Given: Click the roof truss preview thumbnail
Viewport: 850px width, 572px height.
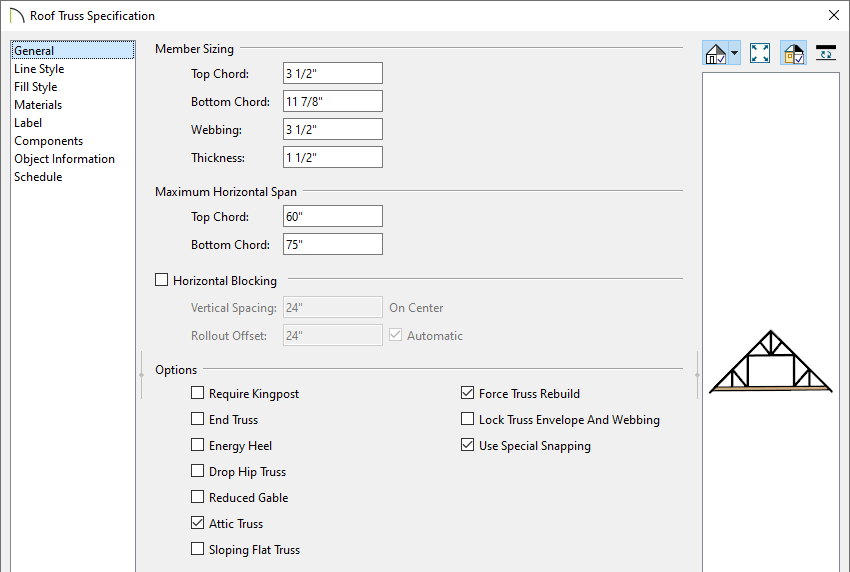Looking at the screenshot, I should 770,361.
